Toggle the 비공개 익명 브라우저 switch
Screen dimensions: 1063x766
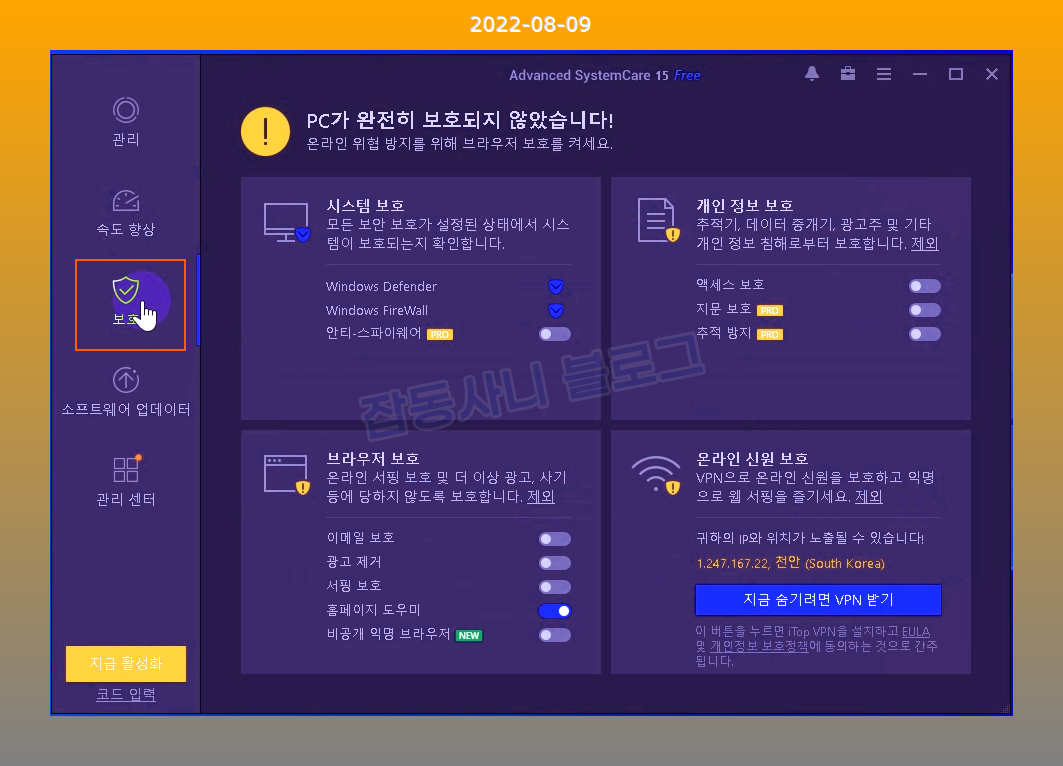(x=555, y=635)
